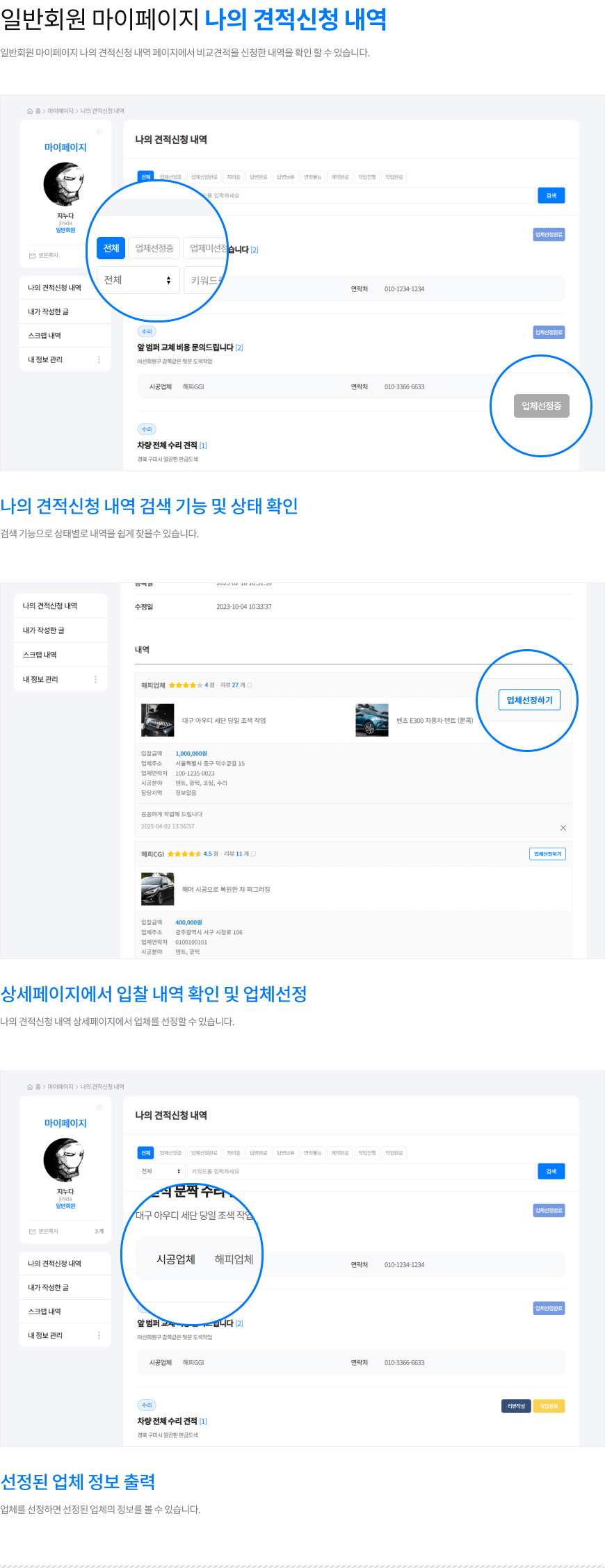Click yellow 작업완료 badge beside 리뷰작성
This screenshot has width=605, height=1568.
click(x=549, y=1406)
